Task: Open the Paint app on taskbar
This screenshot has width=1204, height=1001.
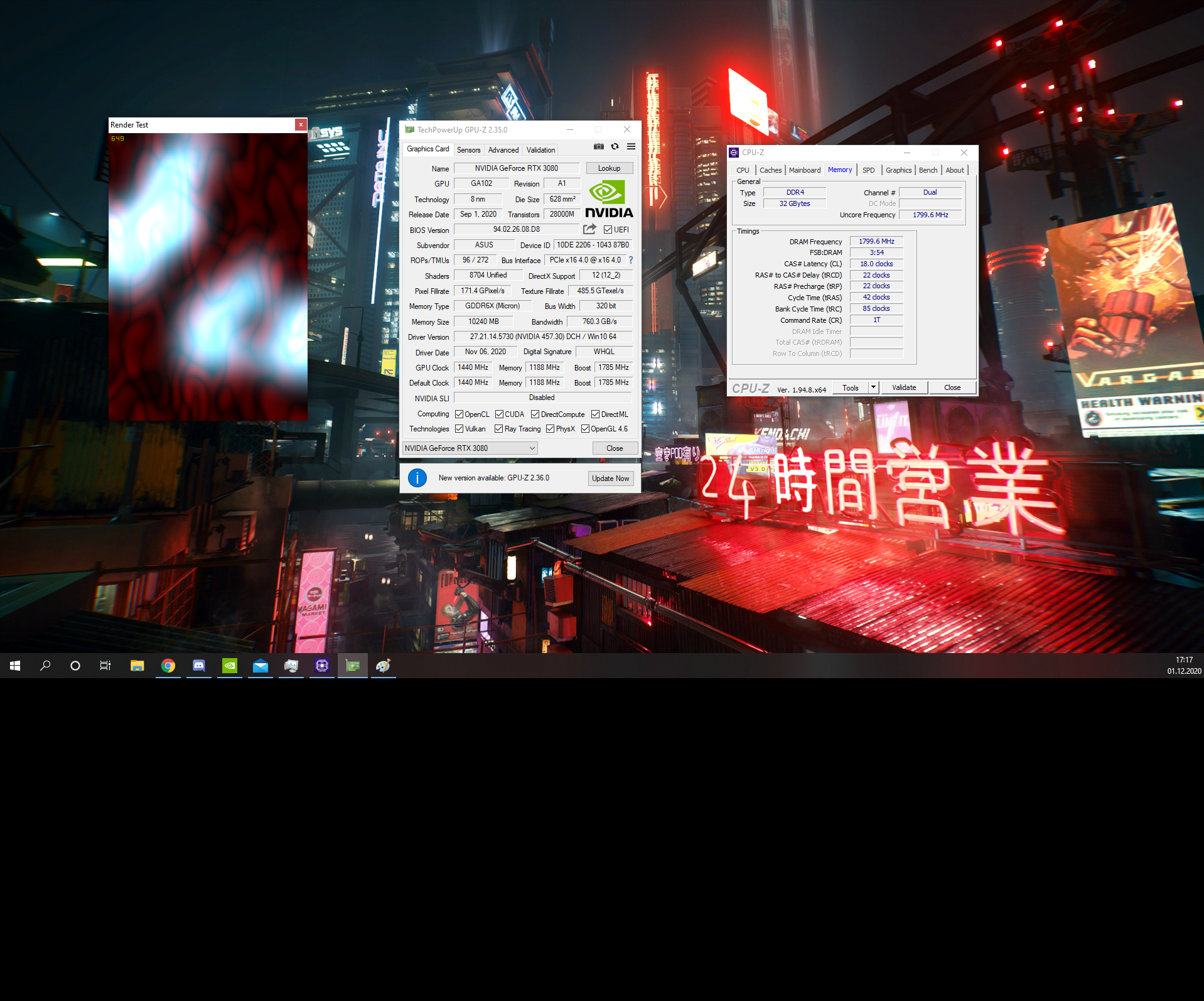Action: [x=384, y=666]
